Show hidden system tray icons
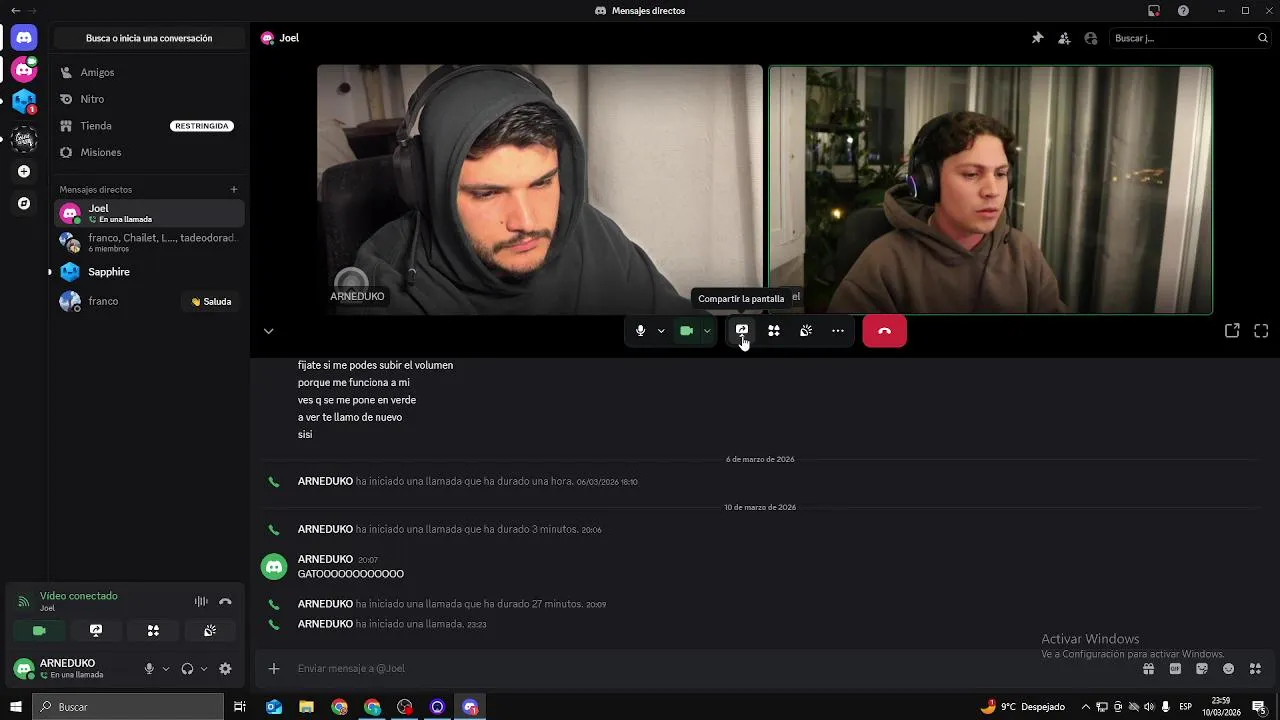Image resolution: width=1280 pixels, height=720 pixels. click(1086, 707)
